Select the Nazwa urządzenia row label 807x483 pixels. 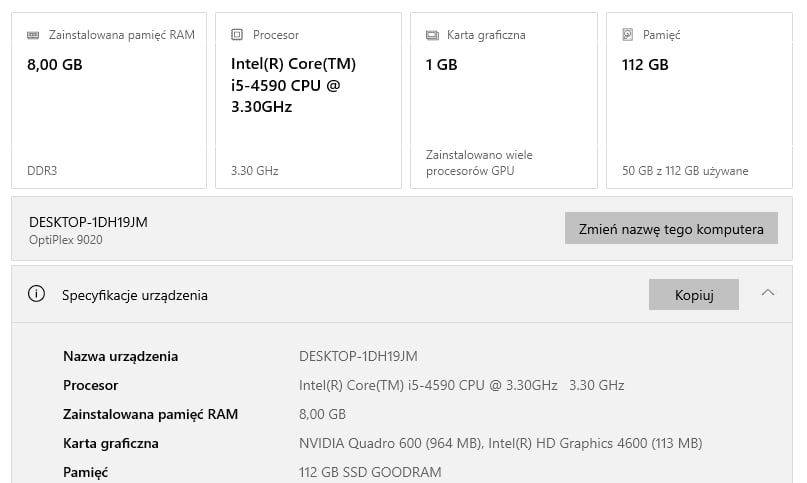(x=120, y=356)
